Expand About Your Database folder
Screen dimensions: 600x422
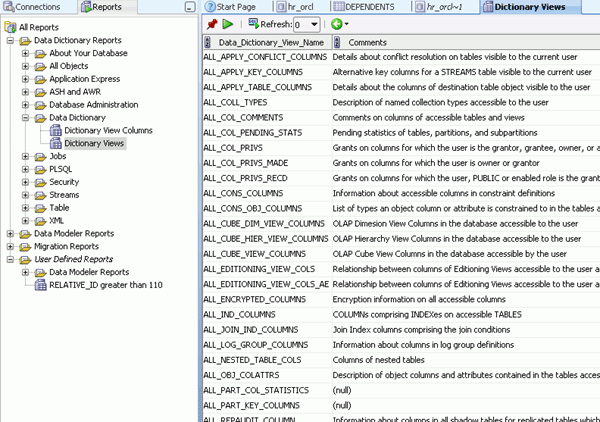point(25,53)
